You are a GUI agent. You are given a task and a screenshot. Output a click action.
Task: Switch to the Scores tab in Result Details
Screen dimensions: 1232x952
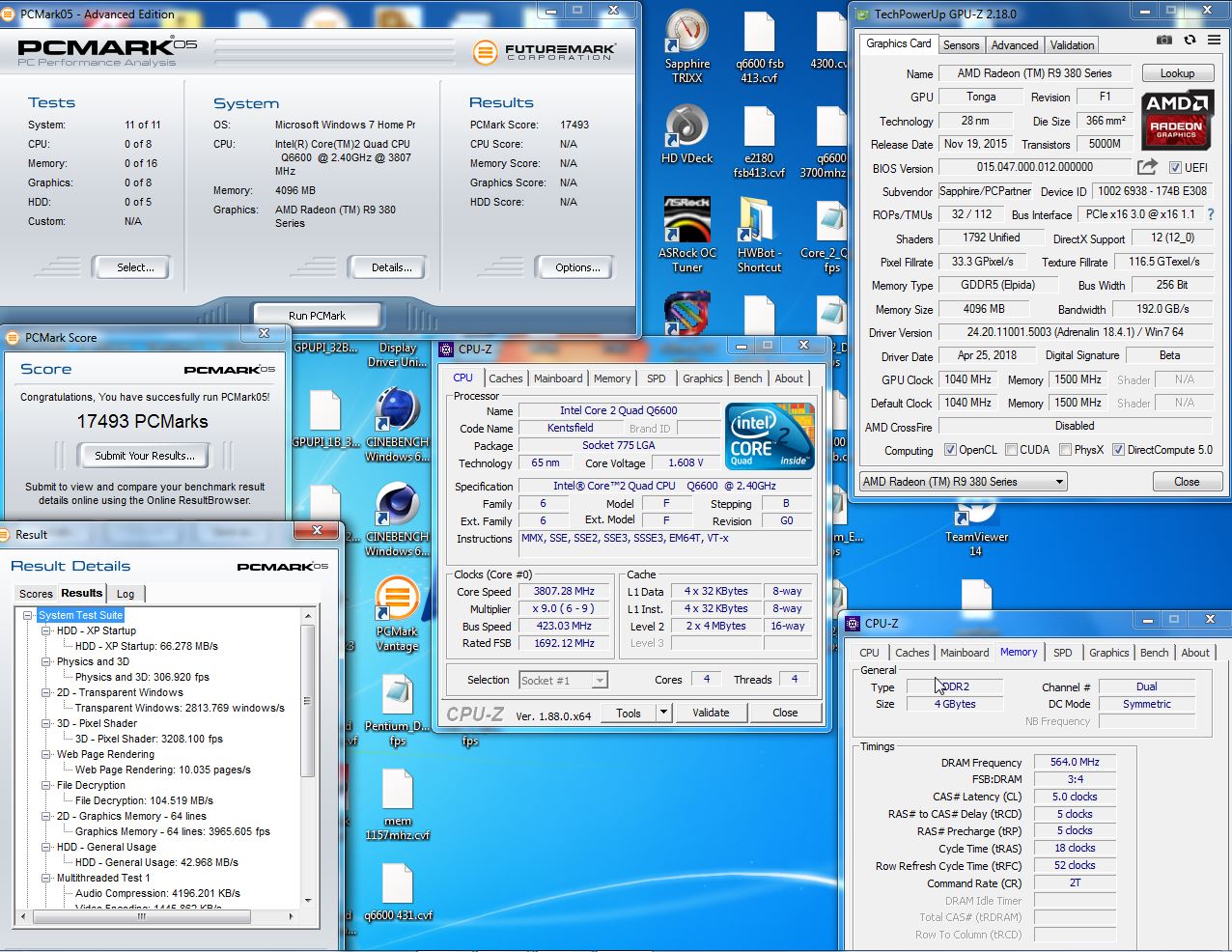(36, 594)
